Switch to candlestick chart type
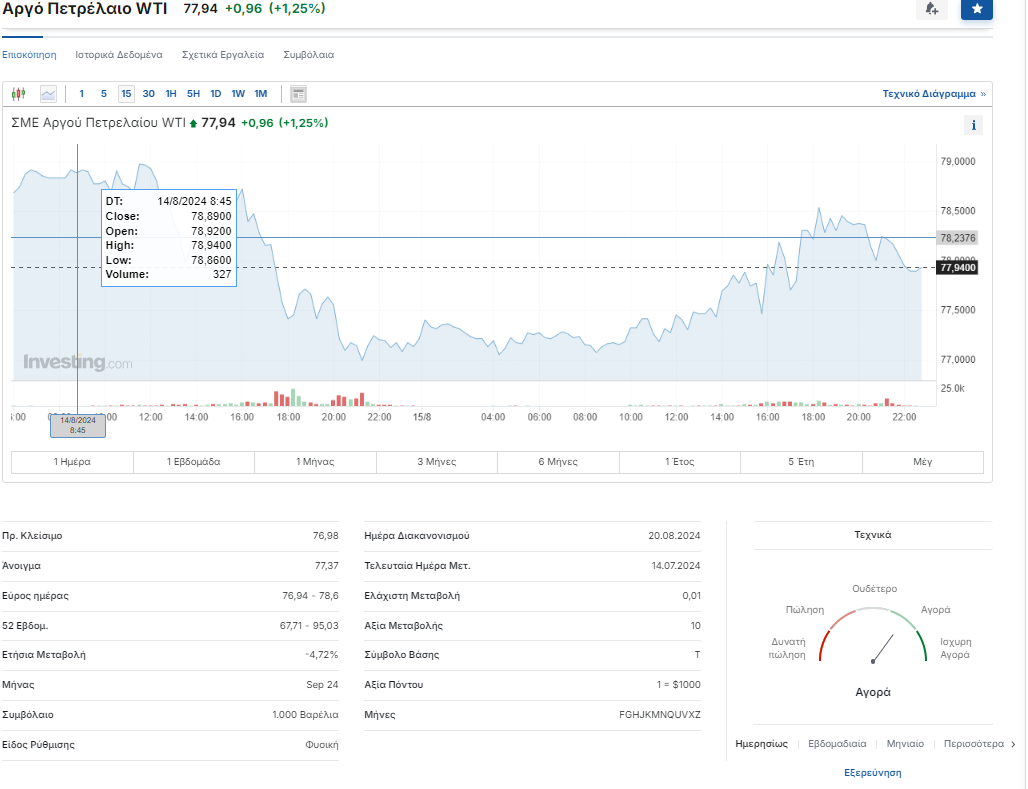Screen dimensions: 1028x789 coord(18,94)
